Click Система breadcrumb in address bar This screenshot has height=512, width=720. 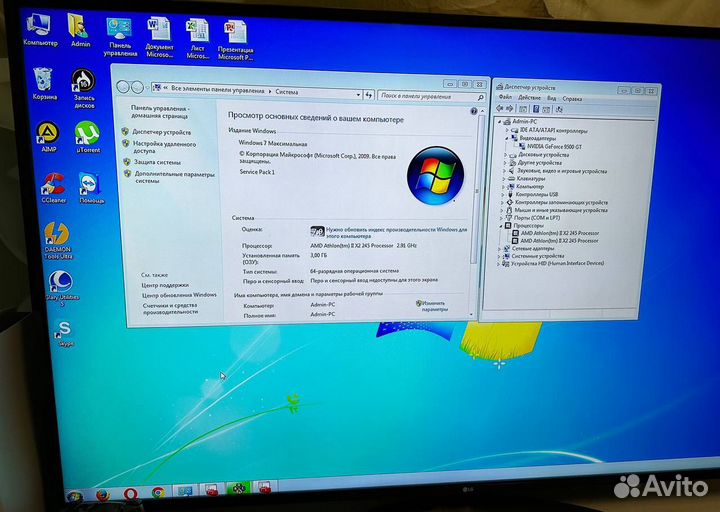point(287,92)
